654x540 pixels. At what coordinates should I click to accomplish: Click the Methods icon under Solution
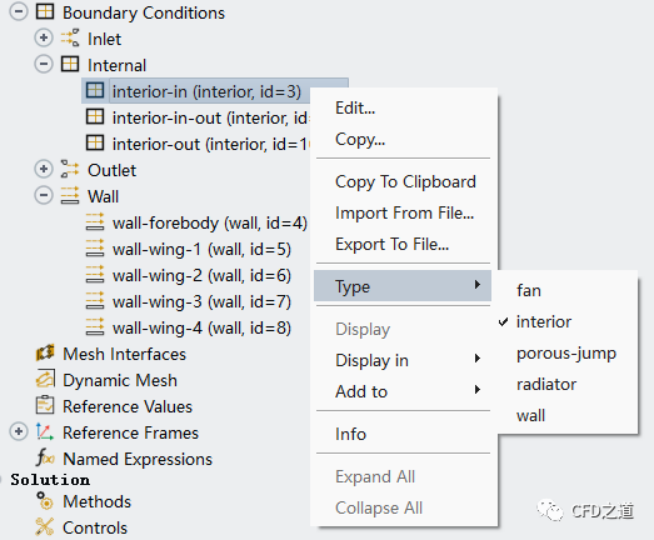(x=45, y=501)
